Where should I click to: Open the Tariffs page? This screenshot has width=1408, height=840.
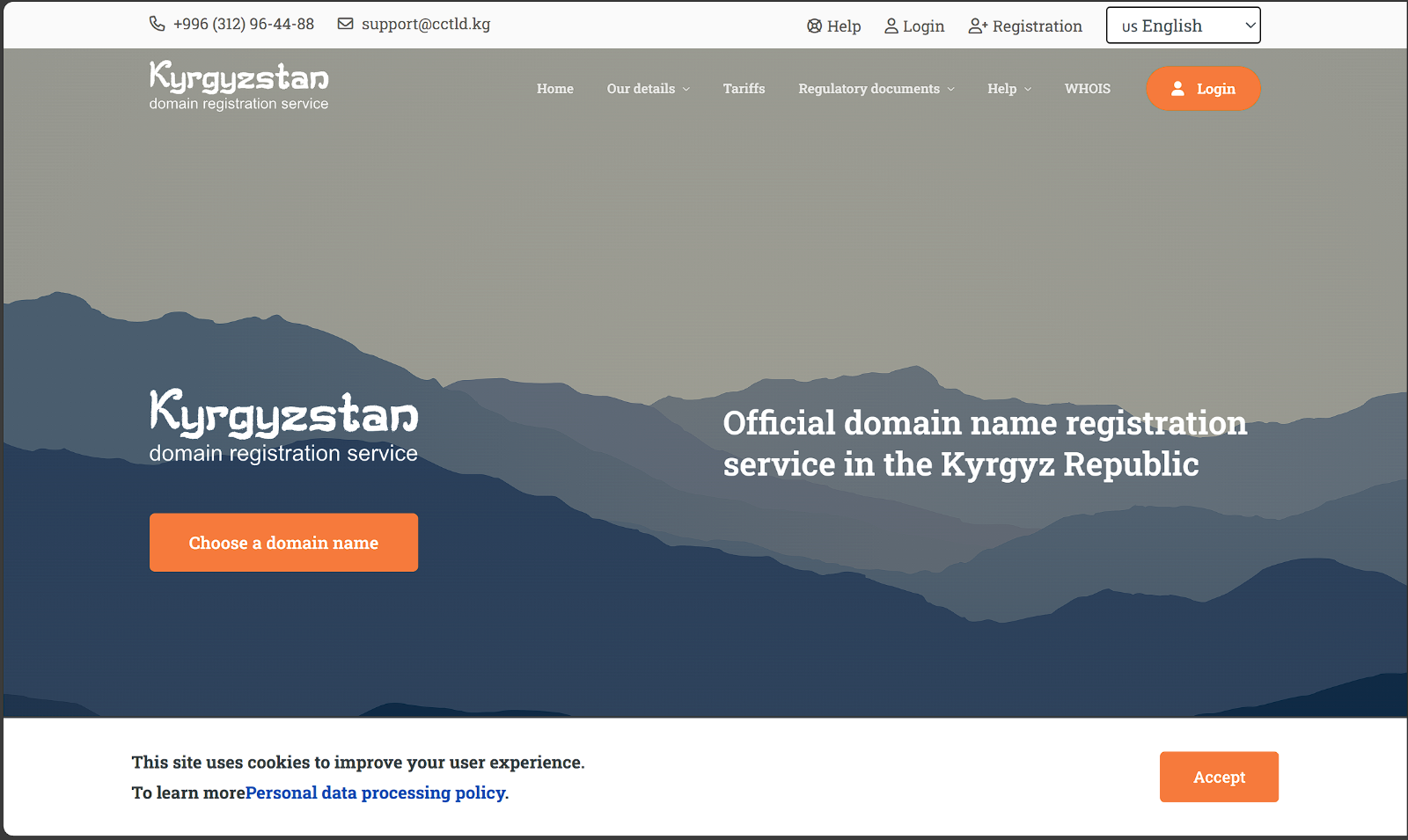click(x=744, y=89)
